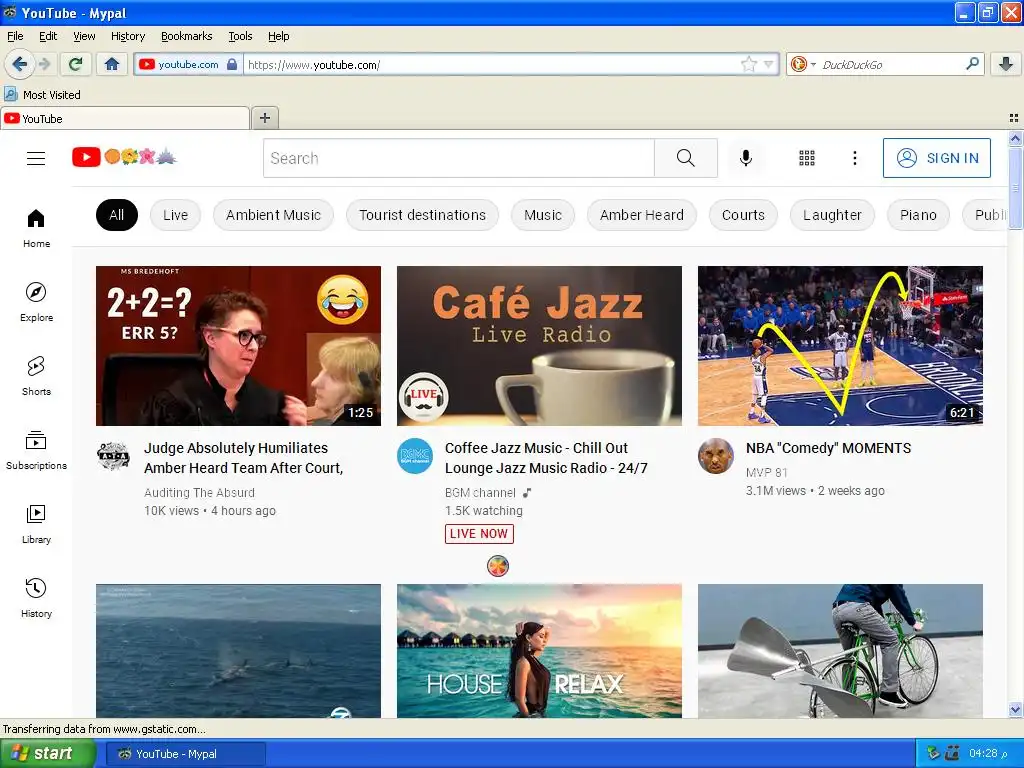Open MVP 81 channel avatar
The image size is (1024, 768).
[716, 456]
